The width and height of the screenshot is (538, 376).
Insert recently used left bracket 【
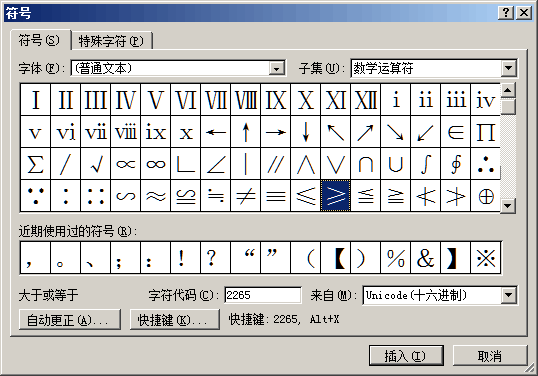pos(336,258)
